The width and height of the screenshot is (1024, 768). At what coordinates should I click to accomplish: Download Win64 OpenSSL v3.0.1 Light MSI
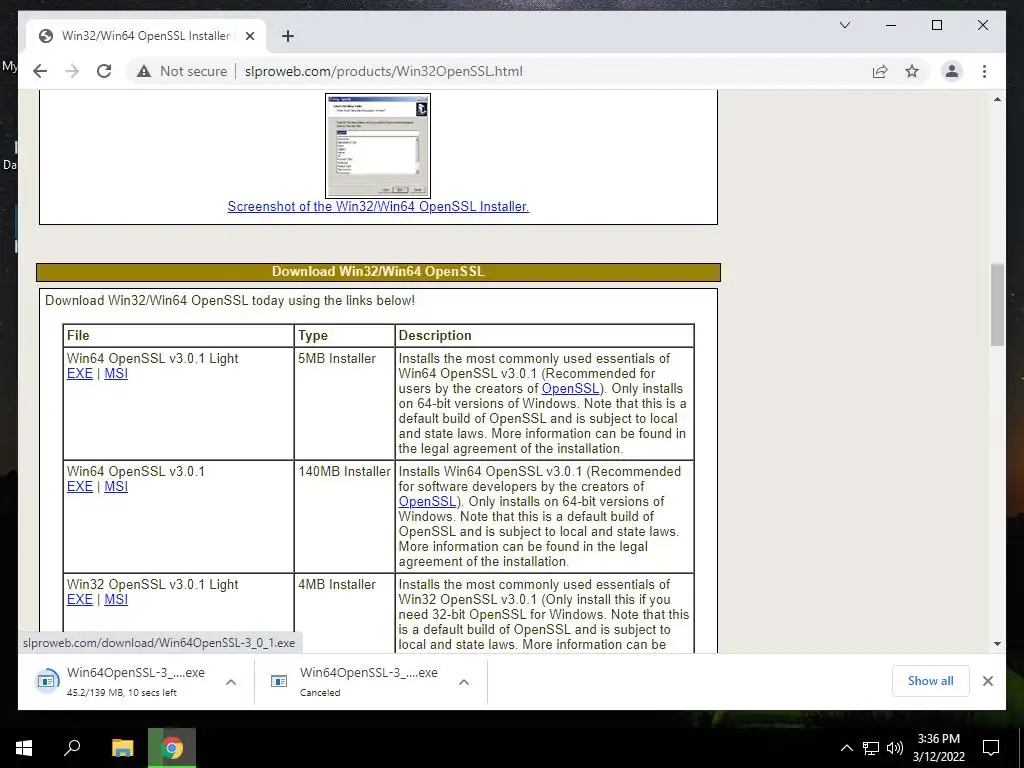pyautogui.click(x=116, y=374)
